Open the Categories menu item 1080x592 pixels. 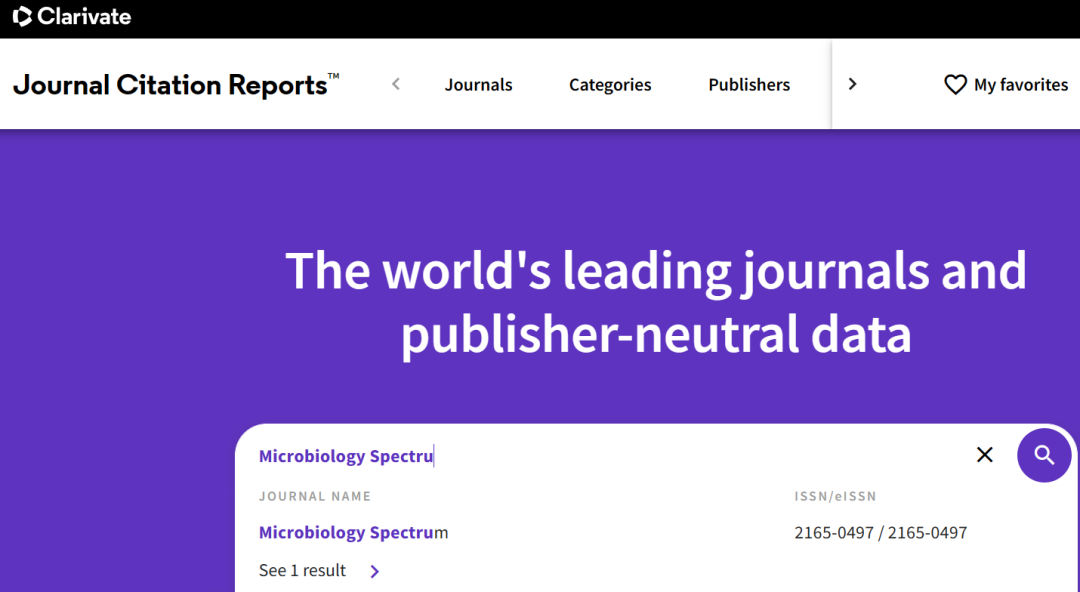coord(610,85)
